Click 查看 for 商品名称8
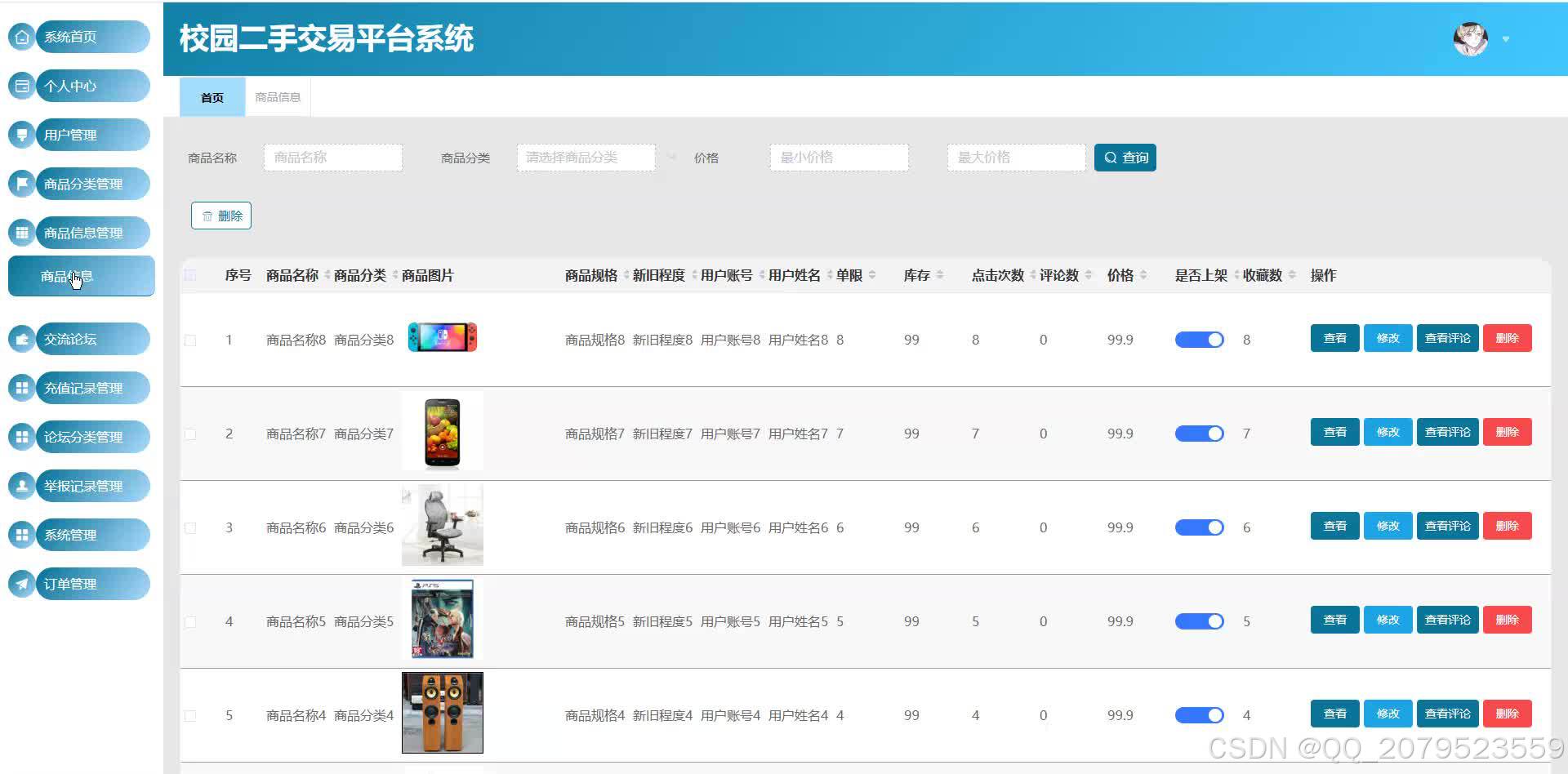Image resolution: width=1568 pixels, height=774 pixels. (1335, 338)
